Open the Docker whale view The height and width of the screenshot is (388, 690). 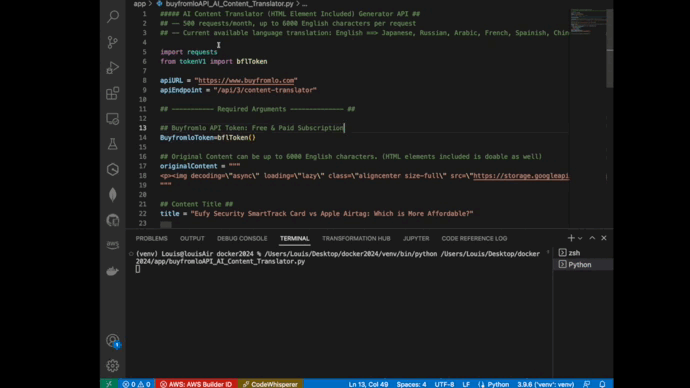pyautogui.click(x=113, y=271)
